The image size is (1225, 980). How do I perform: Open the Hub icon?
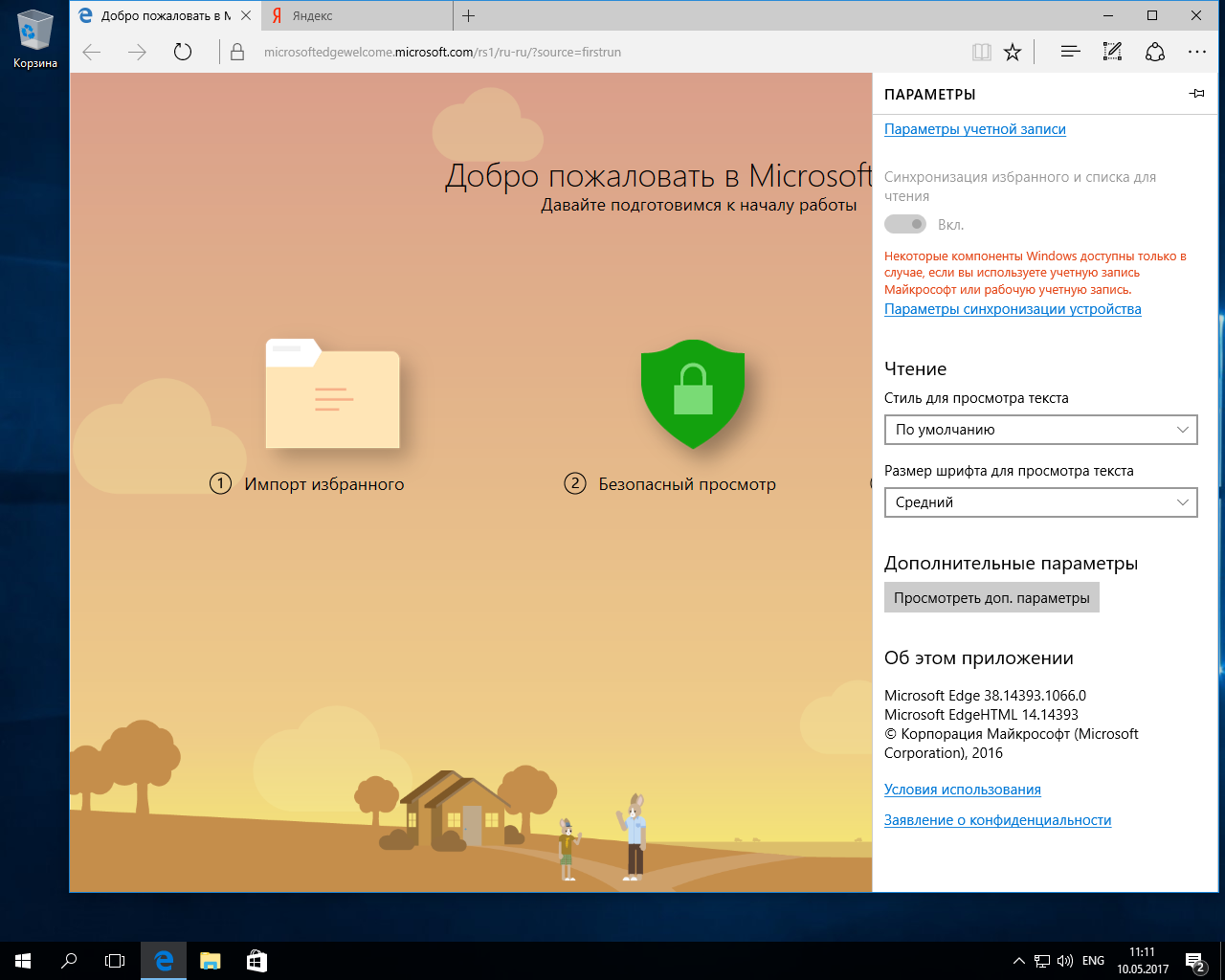coord(1070,52)
